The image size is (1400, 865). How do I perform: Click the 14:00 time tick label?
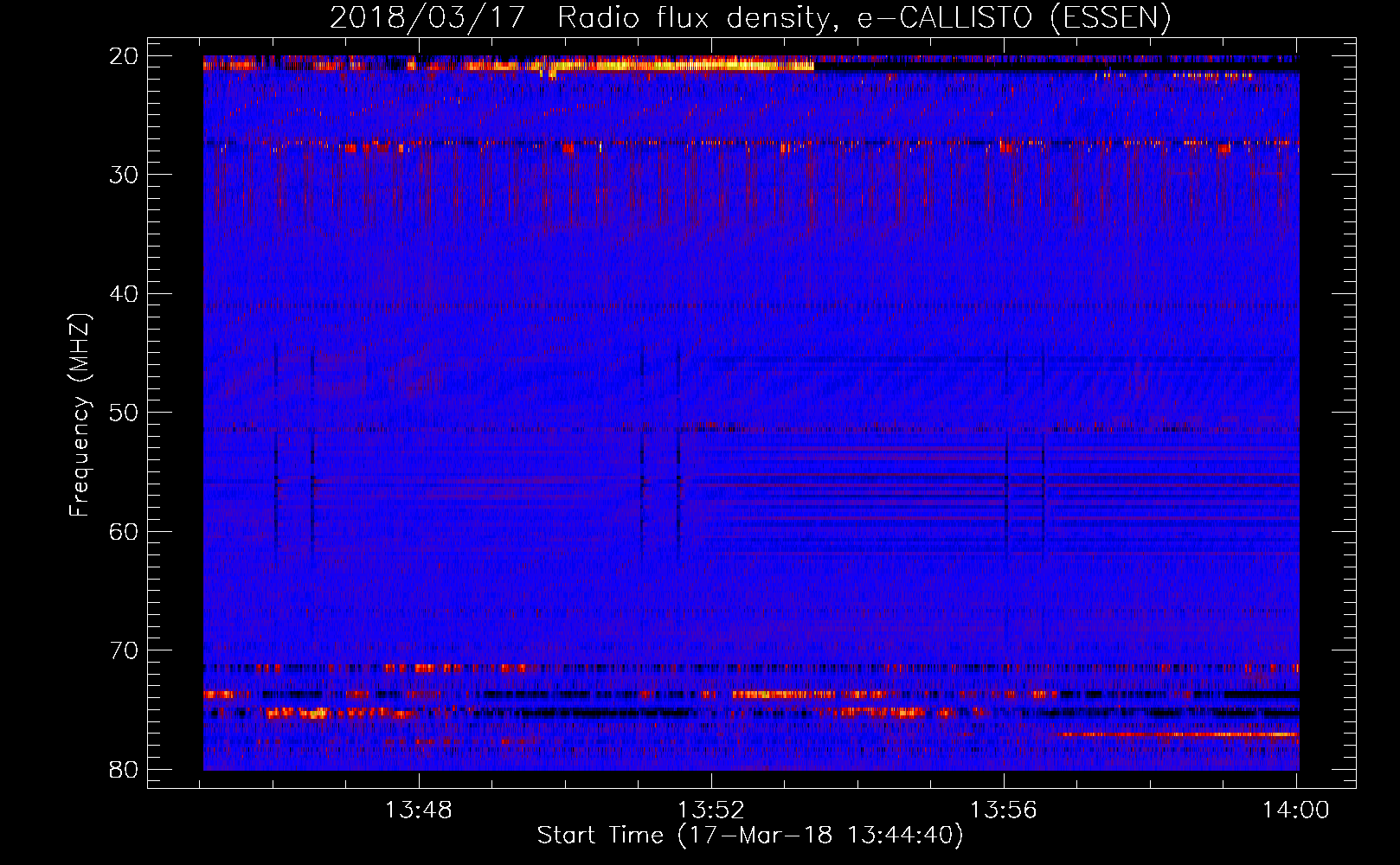1295,811
